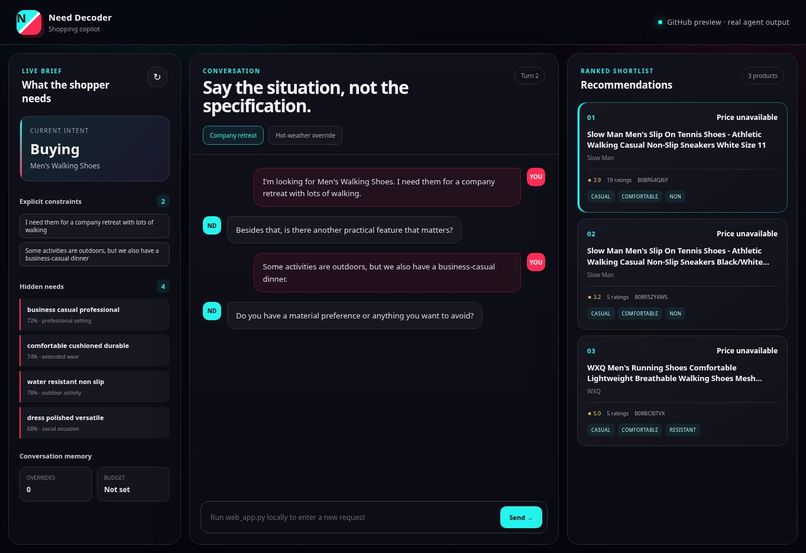The image size is (806, 553).
Task: Click the Explicit constraints count badge 2
Action: tap(163, 201)
